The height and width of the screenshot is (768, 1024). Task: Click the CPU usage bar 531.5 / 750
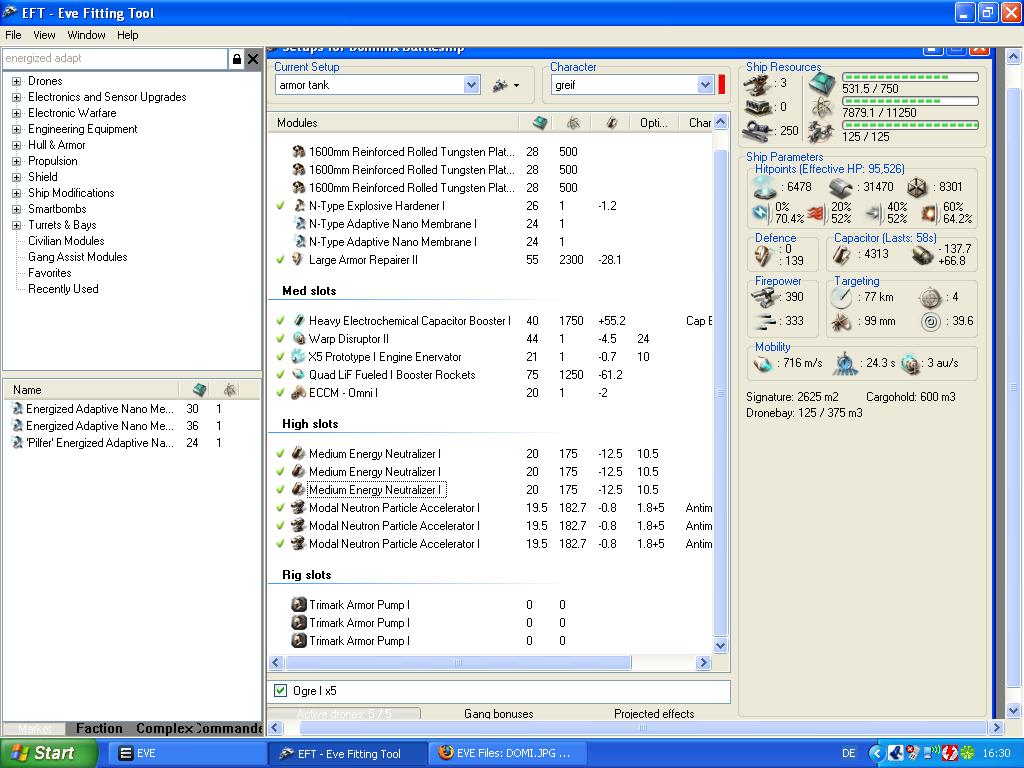(x=910, y=77)
